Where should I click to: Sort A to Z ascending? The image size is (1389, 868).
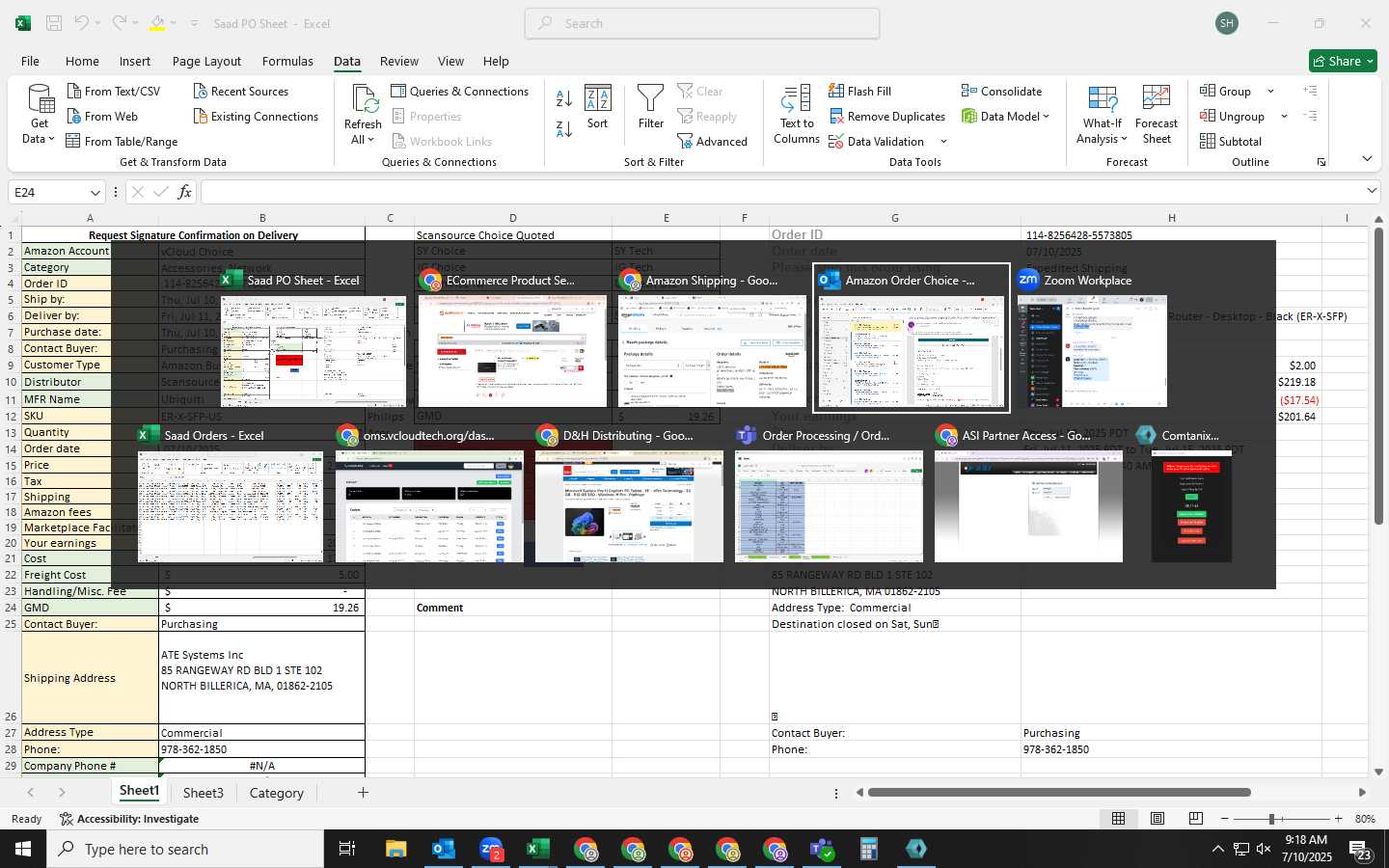click(564, 97)
